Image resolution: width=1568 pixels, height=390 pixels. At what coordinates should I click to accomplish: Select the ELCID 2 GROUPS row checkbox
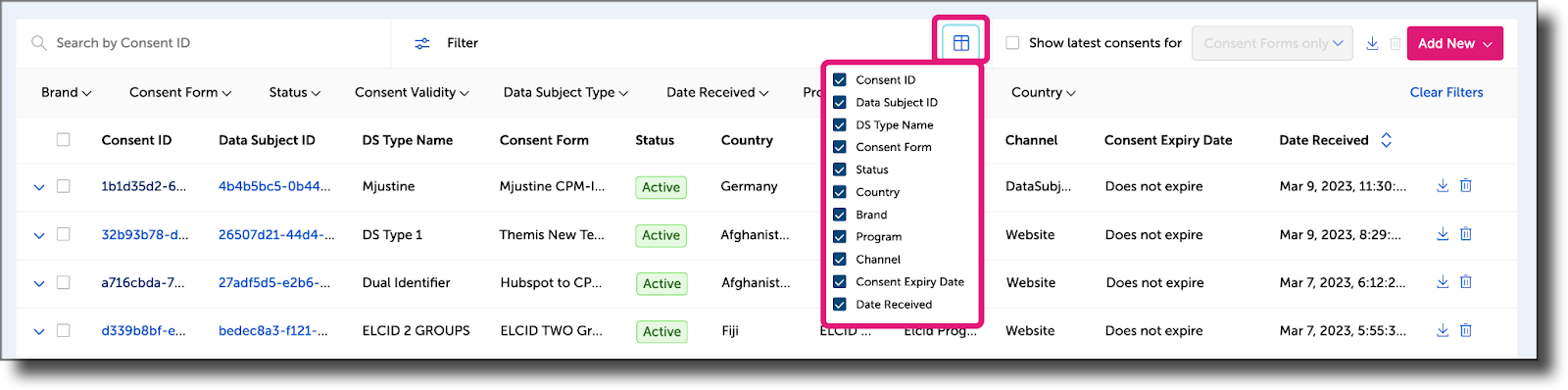pos(63,330)
